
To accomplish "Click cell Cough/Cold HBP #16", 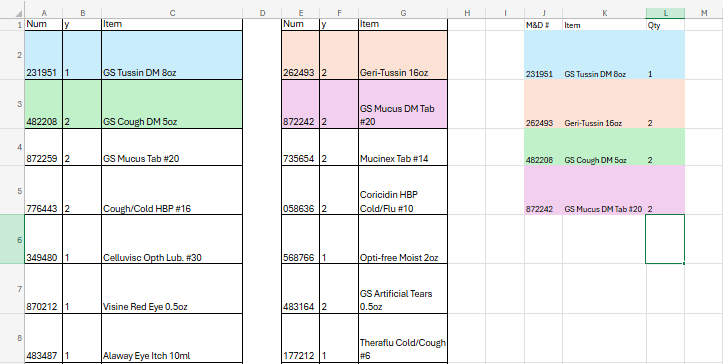I will tap(172, 190).
